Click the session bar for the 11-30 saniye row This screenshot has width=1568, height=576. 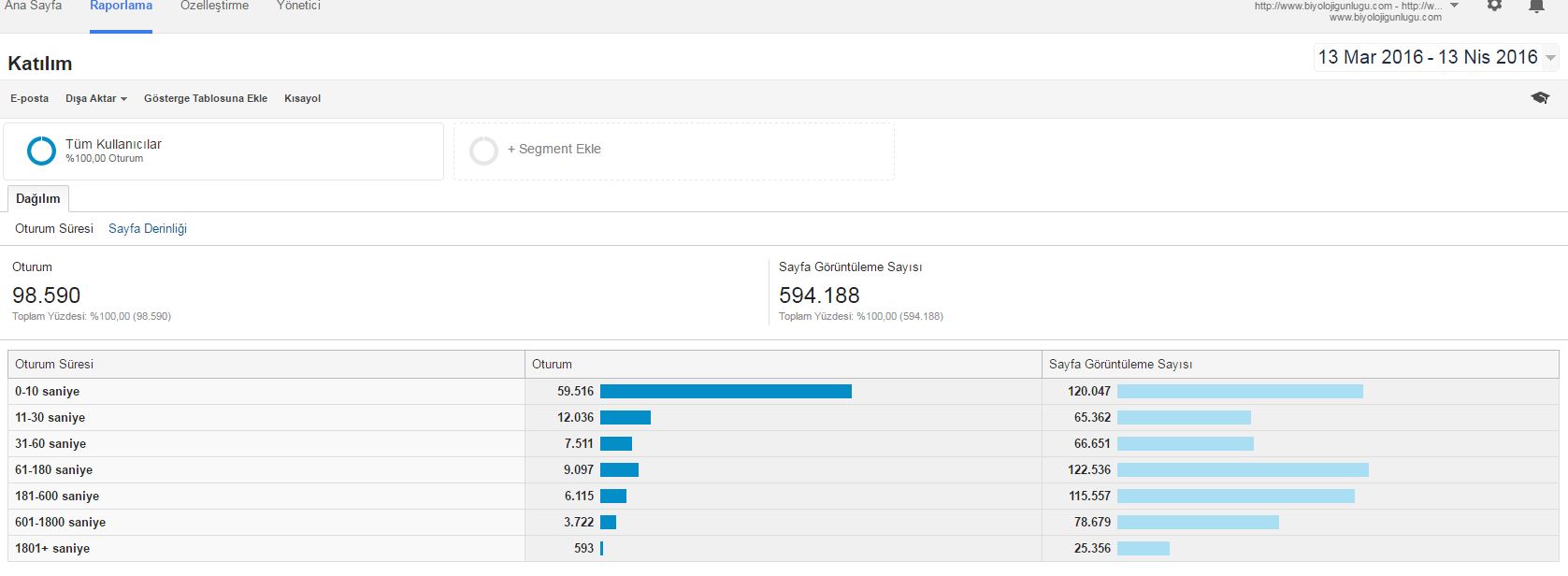(626, 417)
